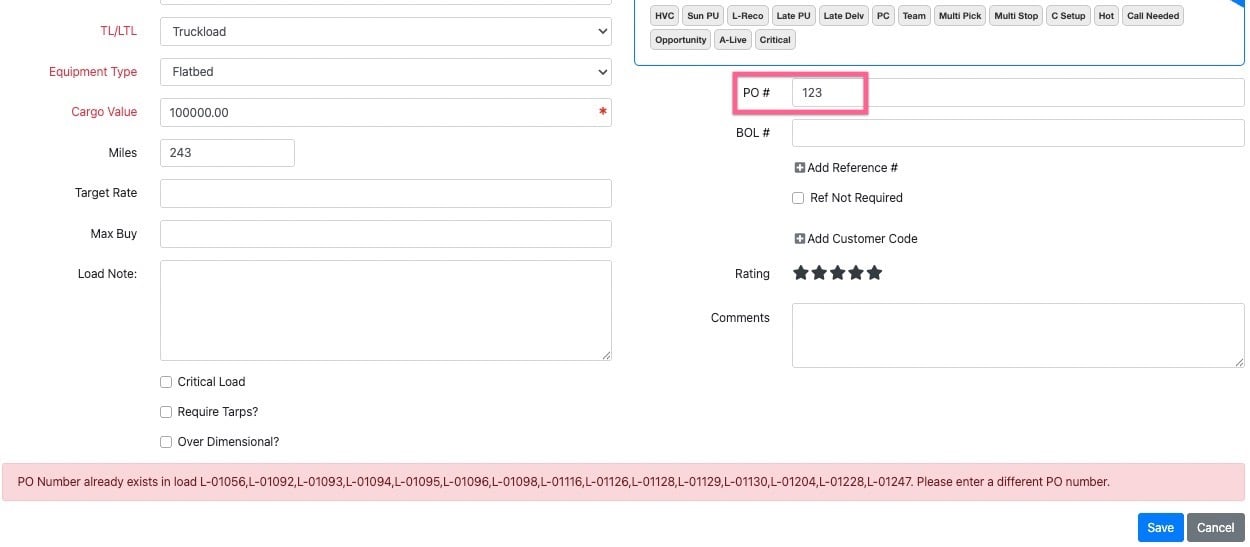Click into the Comments textarea

(1018, 336)
